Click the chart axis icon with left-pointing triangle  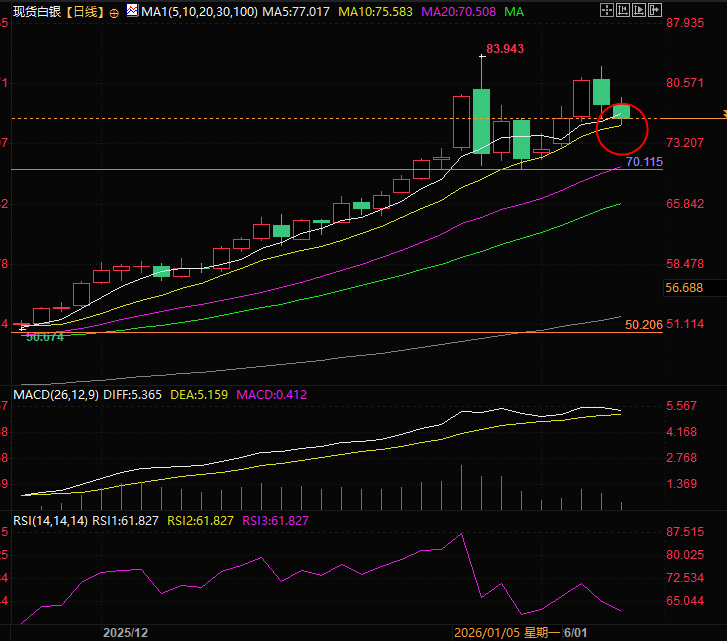click(x=623, y=10)
